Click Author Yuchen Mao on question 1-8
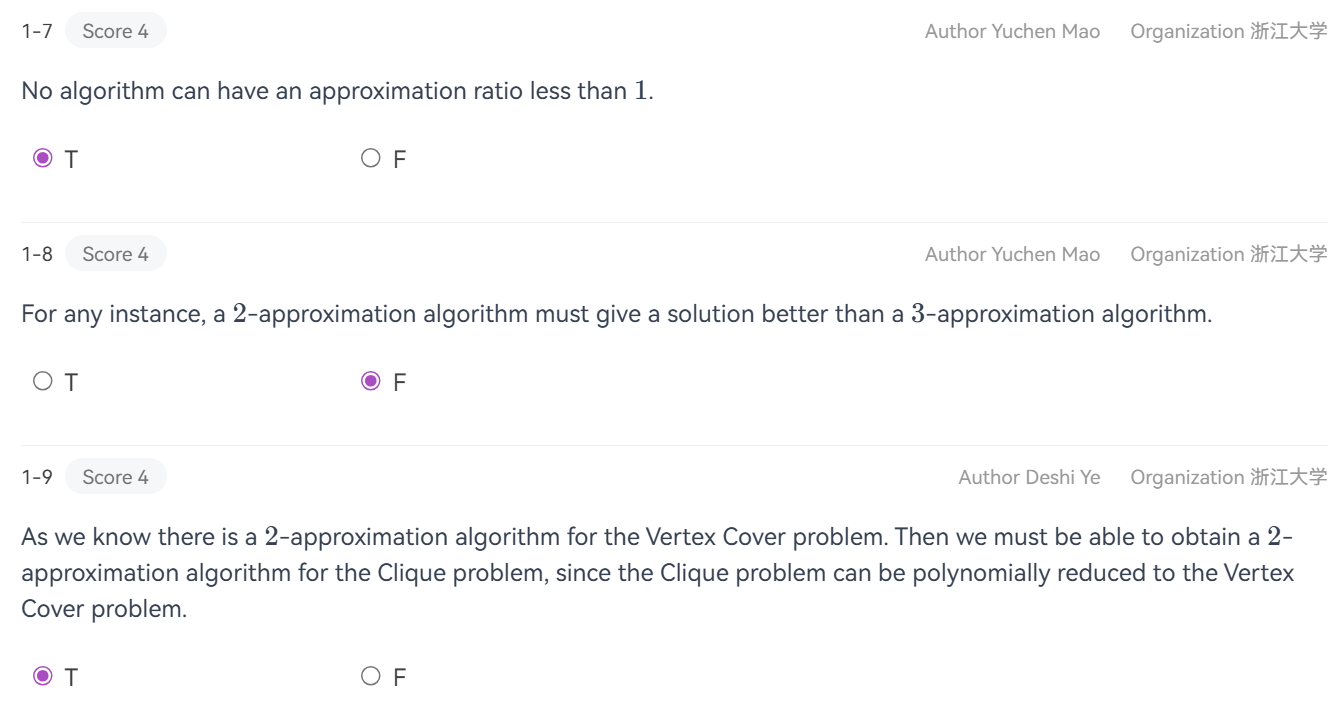1342x726 pixels. (x=1012, y=254)
